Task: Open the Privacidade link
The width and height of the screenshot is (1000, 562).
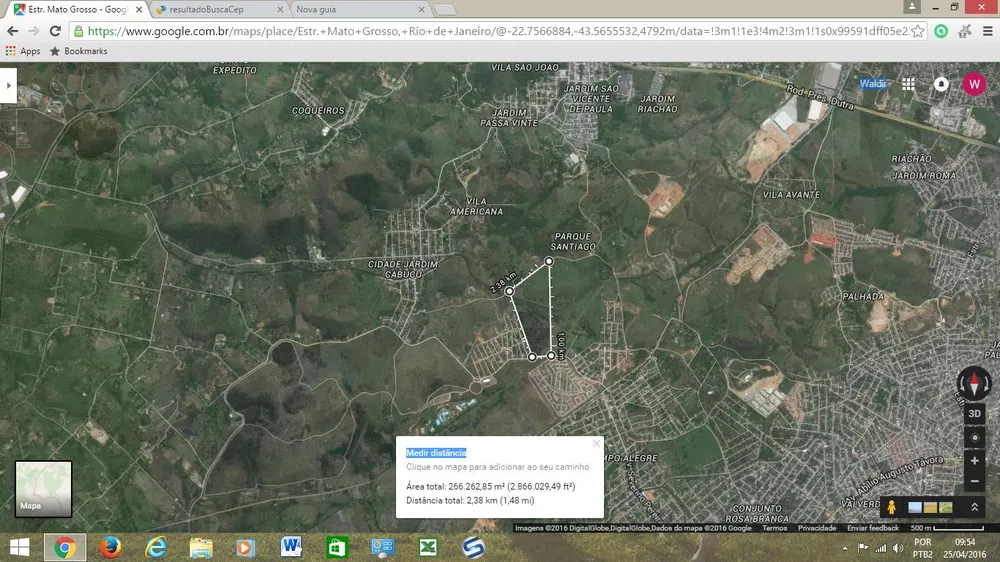Action: [817, 528]
